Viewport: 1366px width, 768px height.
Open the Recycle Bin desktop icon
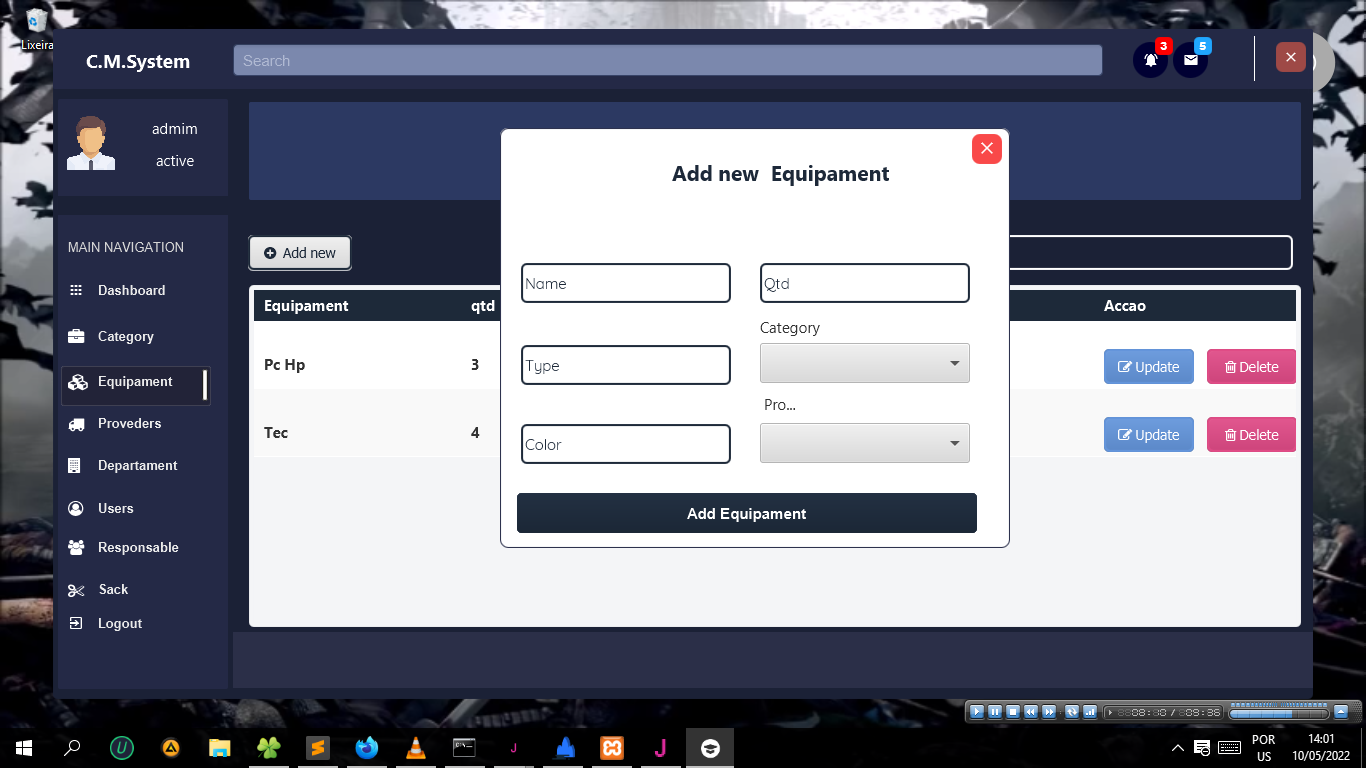click(x=37, y=29)
